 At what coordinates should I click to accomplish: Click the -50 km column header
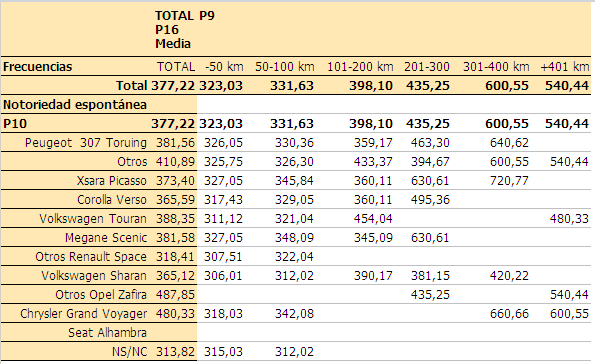[x=224, y=67]
